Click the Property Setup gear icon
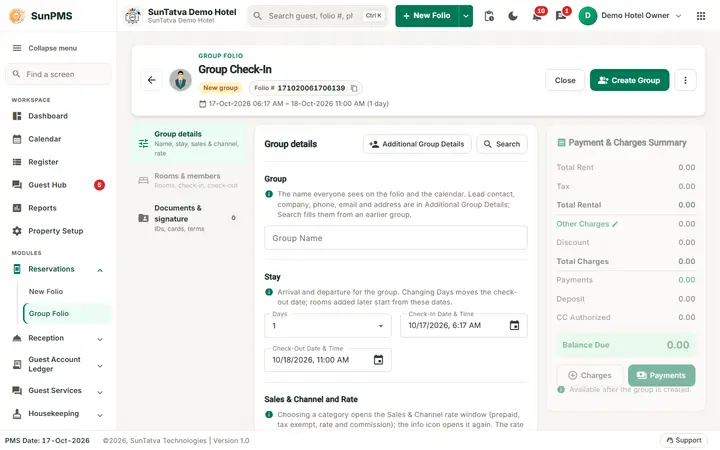The height and width of the screenshot is (450, 720). 17,231
